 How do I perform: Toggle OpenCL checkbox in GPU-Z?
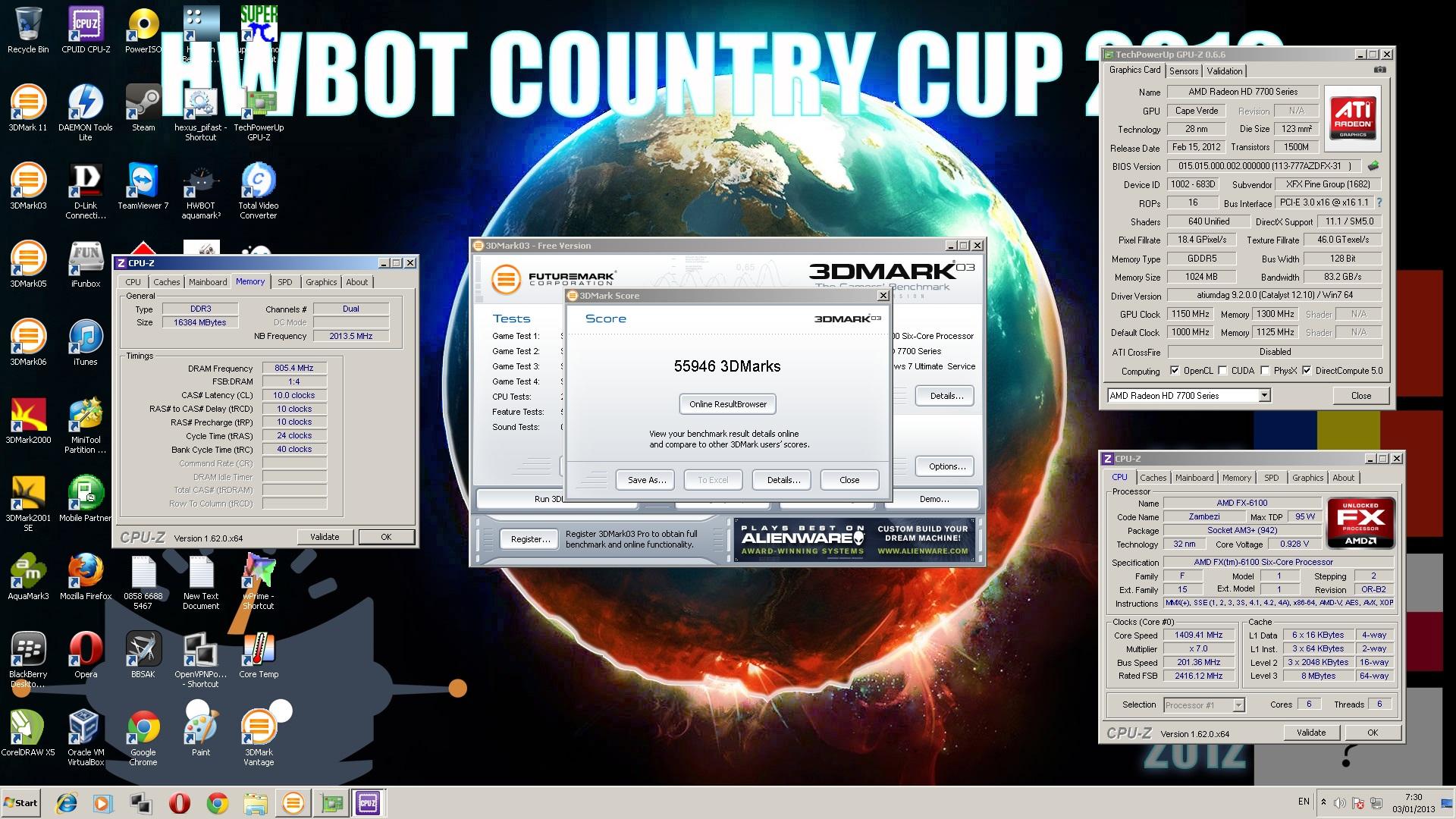1175,371
